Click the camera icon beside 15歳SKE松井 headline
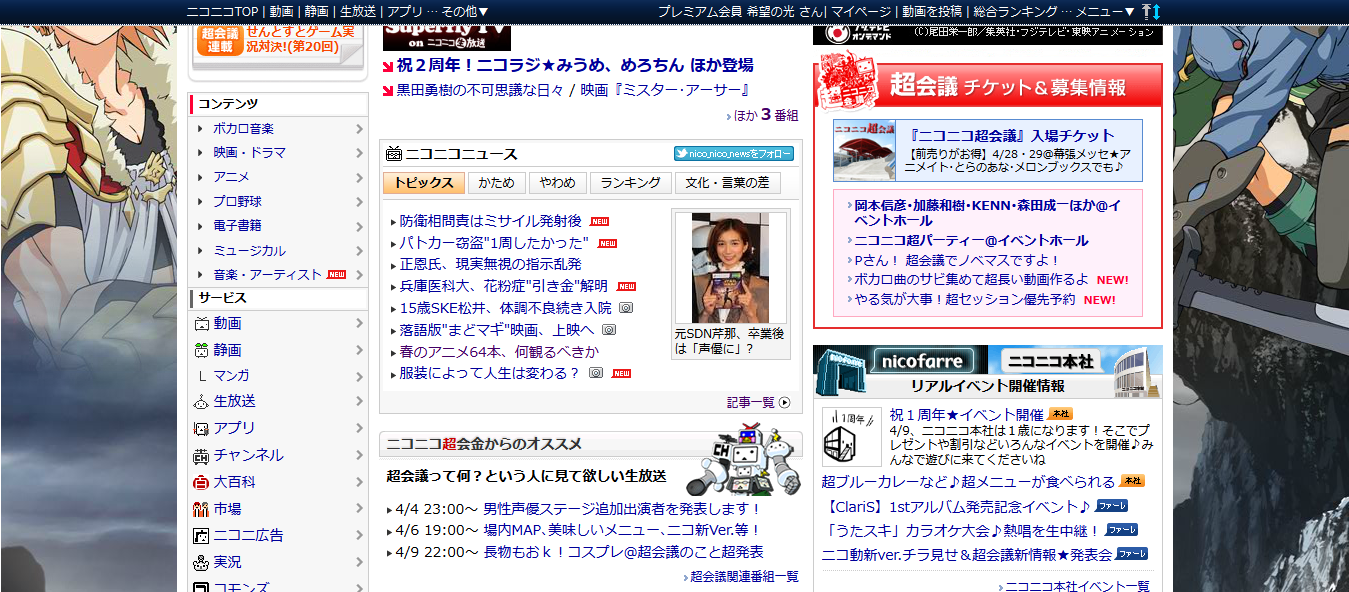 pos(626,308)
